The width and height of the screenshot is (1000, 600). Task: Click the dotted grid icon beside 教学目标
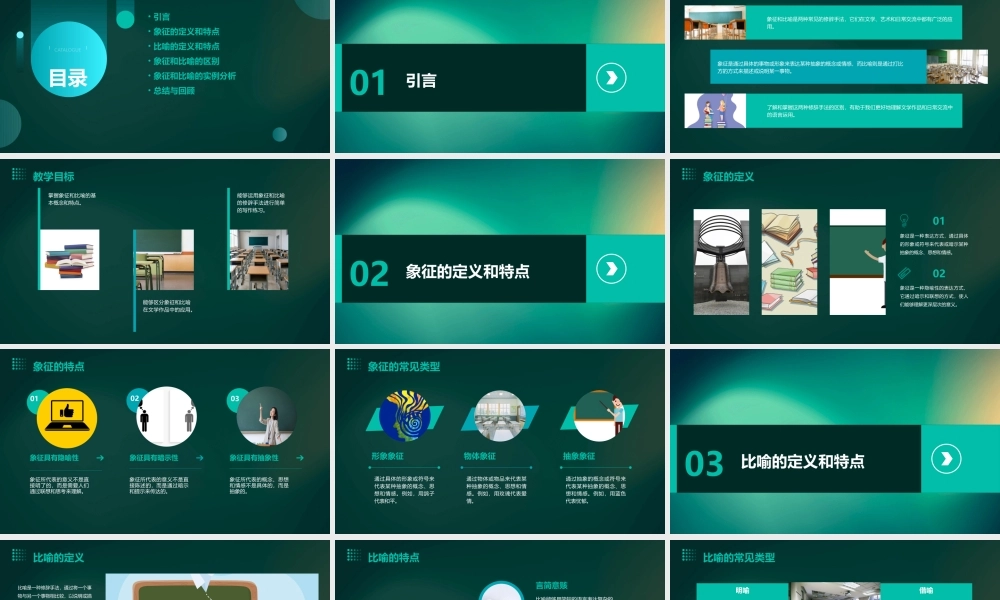click(x=18, y=174)
